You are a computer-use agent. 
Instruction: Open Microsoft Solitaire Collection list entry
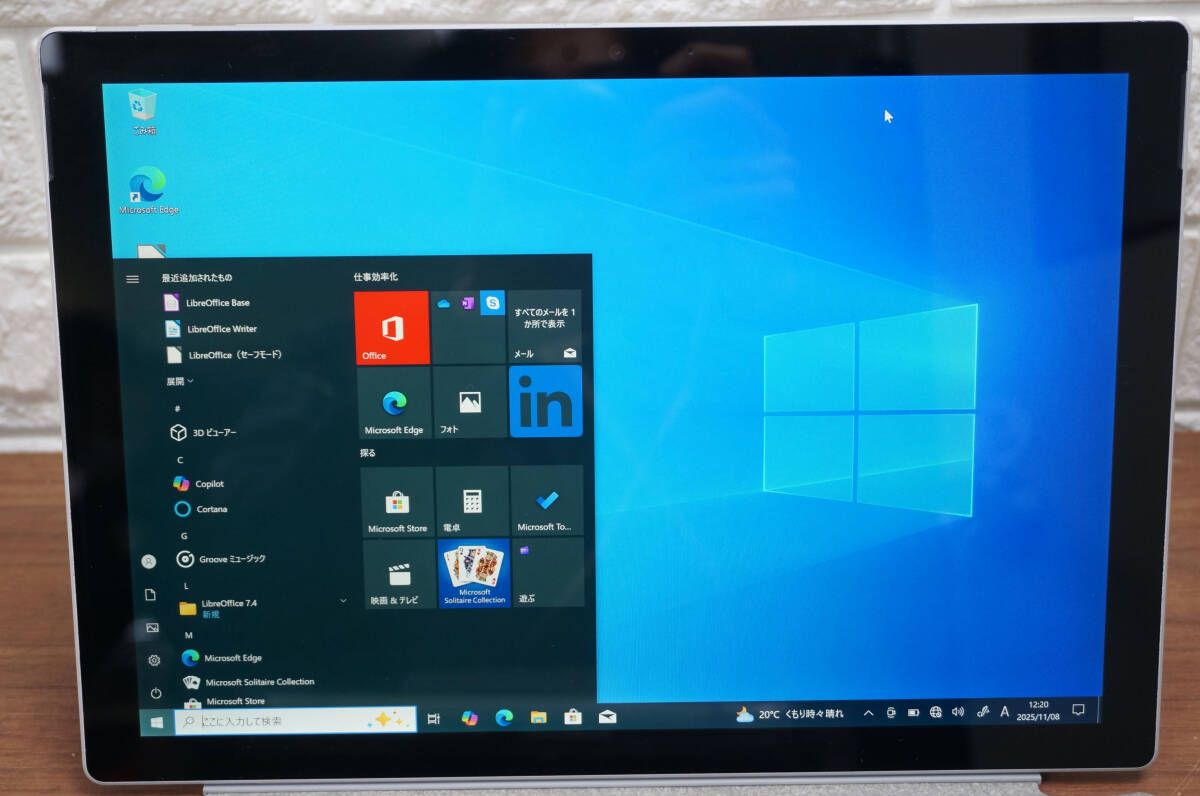pyautogui.click(x=249, y=682)
